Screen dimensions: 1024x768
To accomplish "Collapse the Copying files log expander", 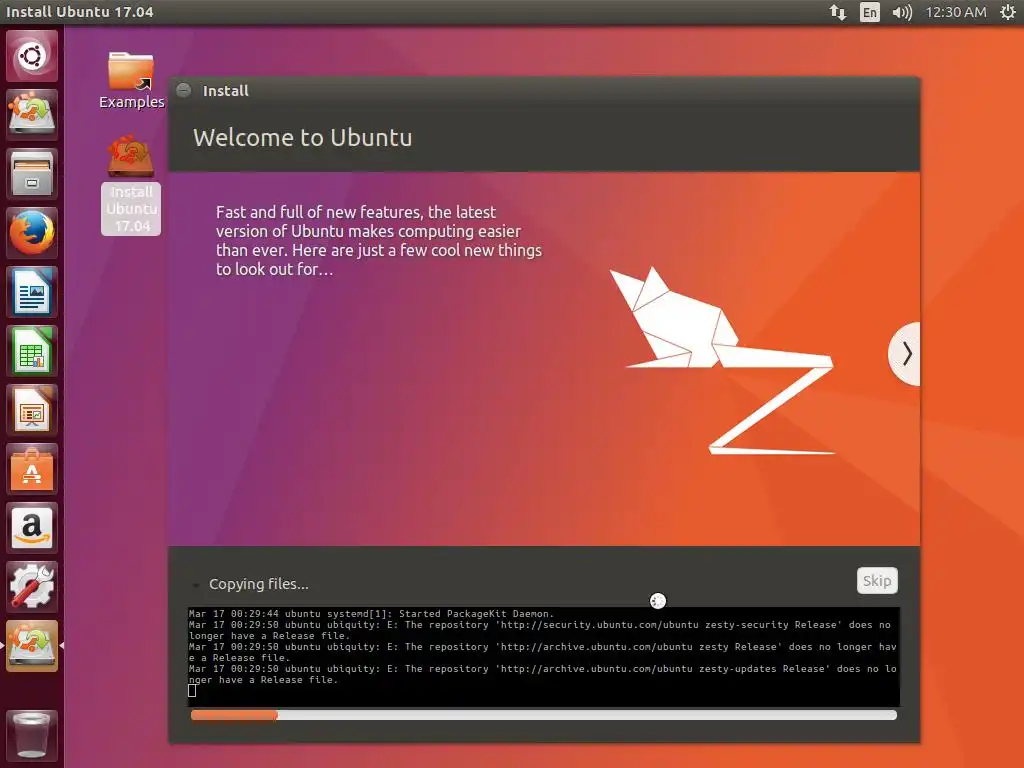I will (195, 584).
